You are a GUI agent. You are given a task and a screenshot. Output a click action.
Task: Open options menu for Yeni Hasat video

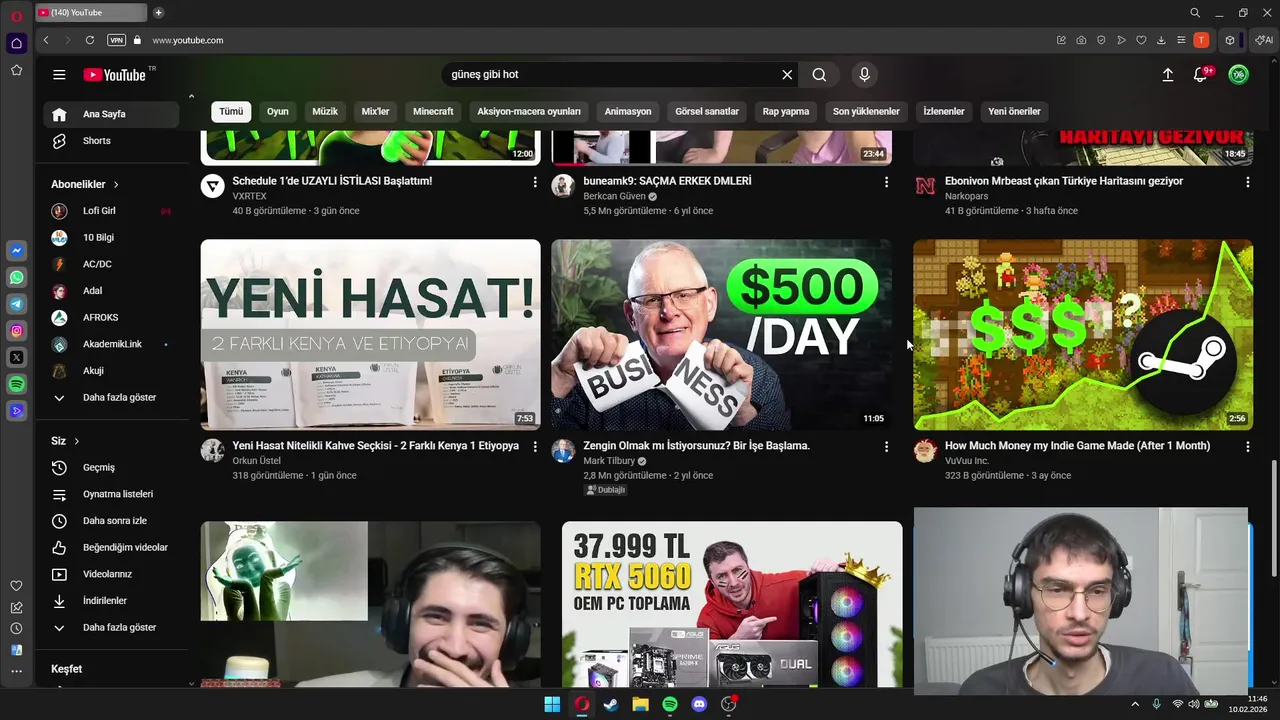coord(535,447)
